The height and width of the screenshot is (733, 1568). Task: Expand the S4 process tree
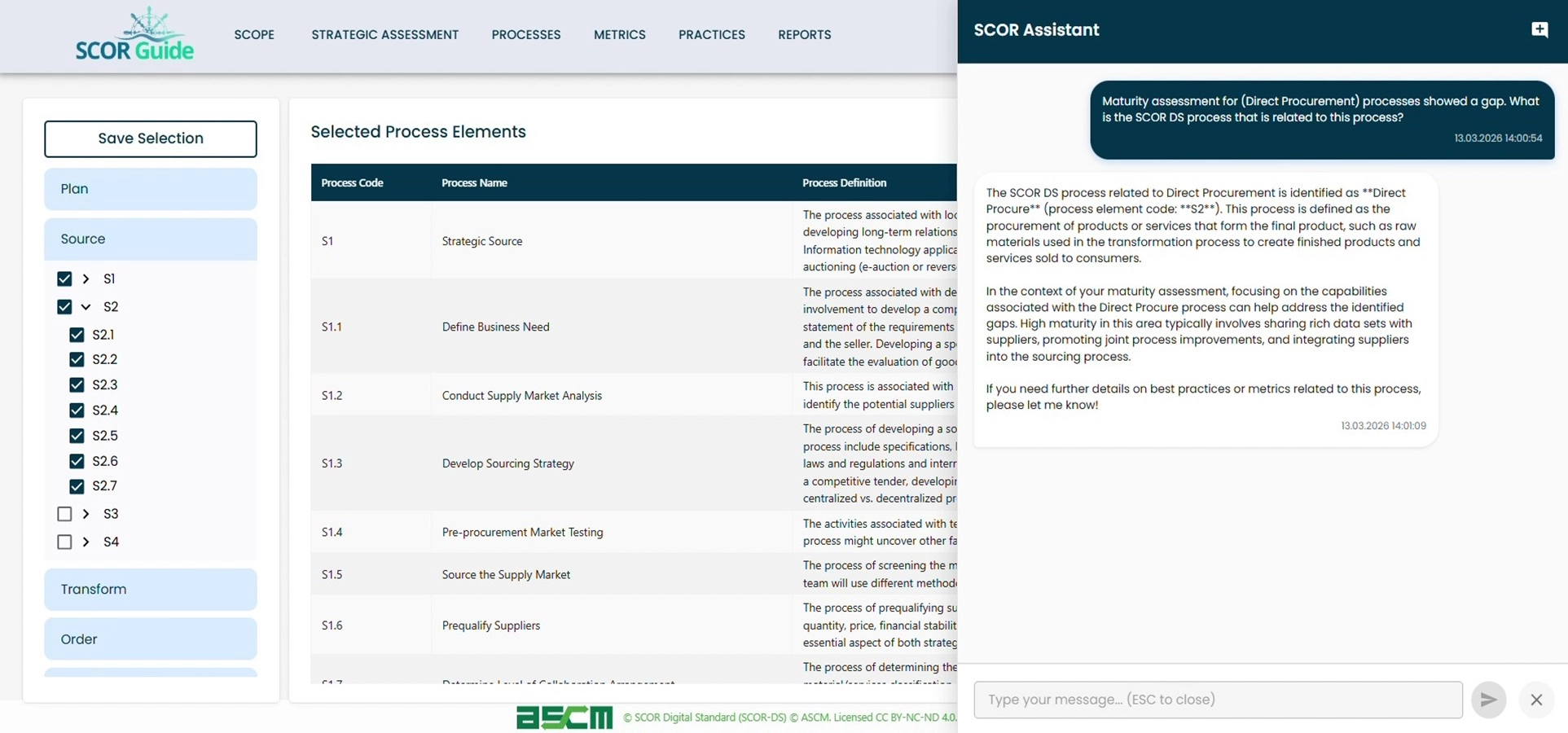(85, 542)
